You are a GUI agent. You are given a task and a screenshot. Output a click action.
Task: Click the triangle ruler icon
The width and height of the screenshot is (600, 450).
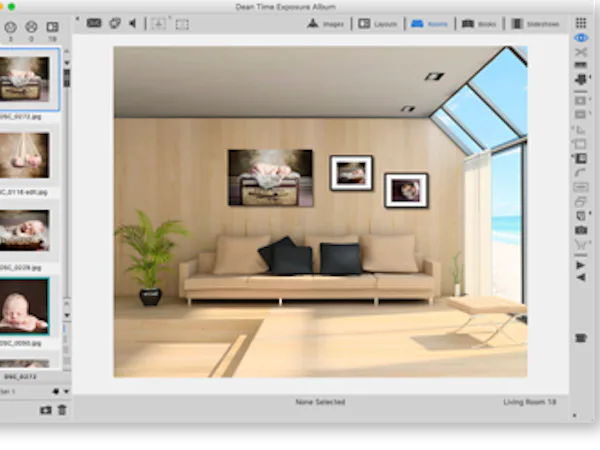[x=580, y=129]
